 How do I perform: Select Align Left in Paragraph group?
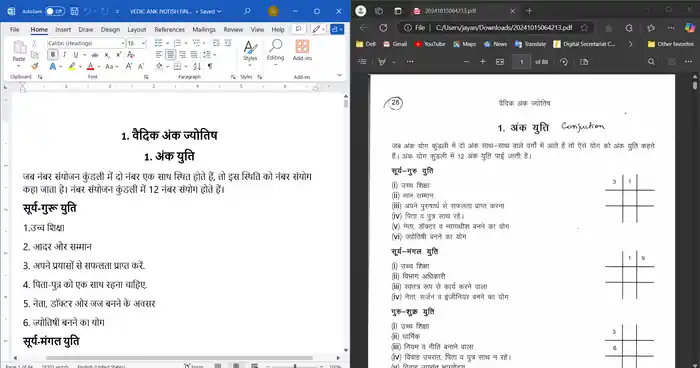159,54
